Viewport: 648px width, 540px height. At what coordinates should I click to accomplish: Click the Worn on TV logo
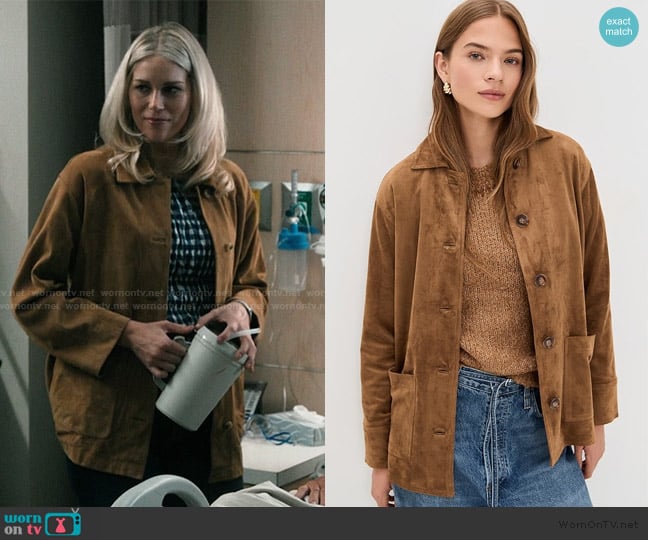[x=43, y=523]
